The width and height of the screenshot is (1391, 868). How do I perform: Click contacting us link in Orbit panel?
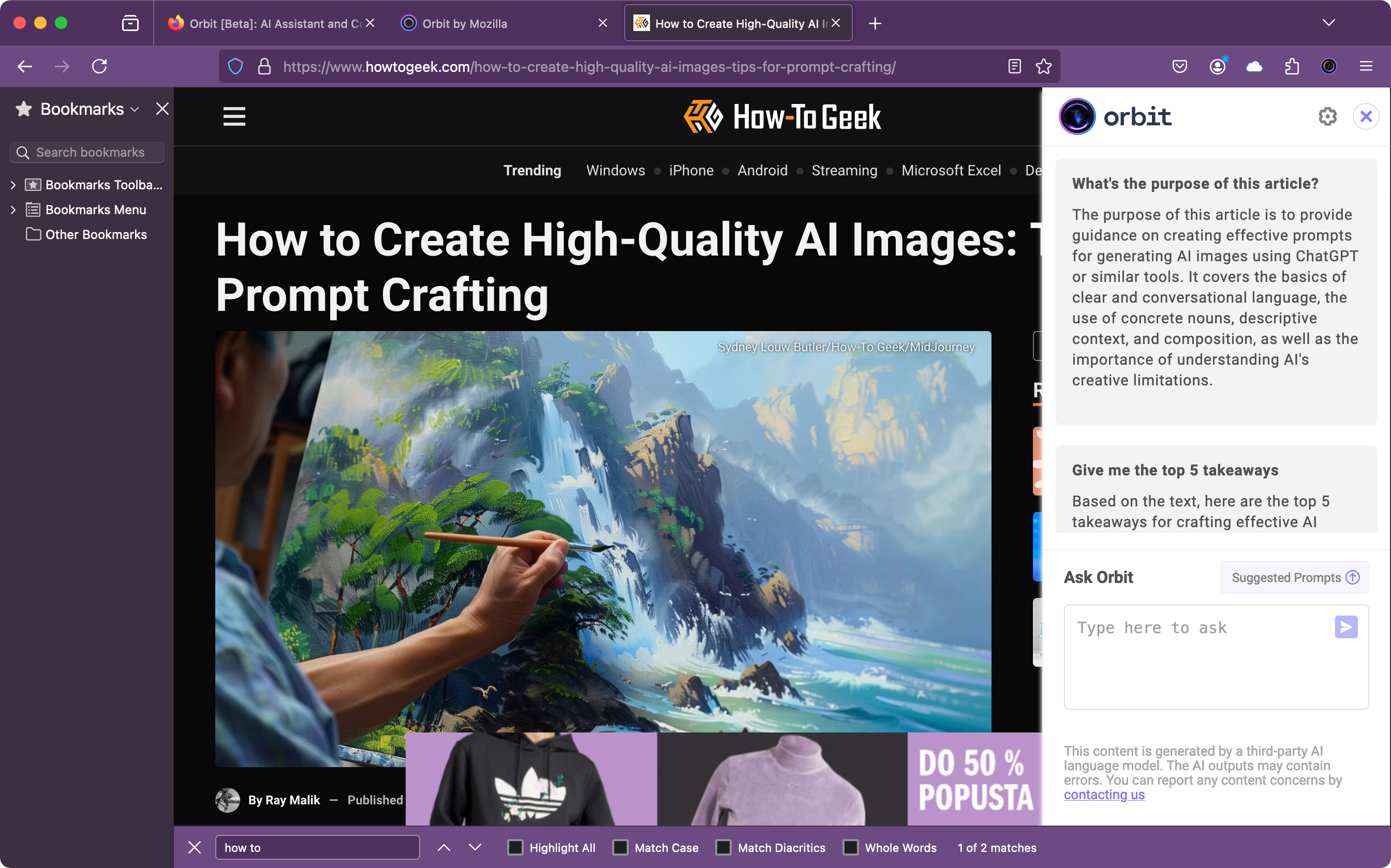click(x=1104, y=794)
